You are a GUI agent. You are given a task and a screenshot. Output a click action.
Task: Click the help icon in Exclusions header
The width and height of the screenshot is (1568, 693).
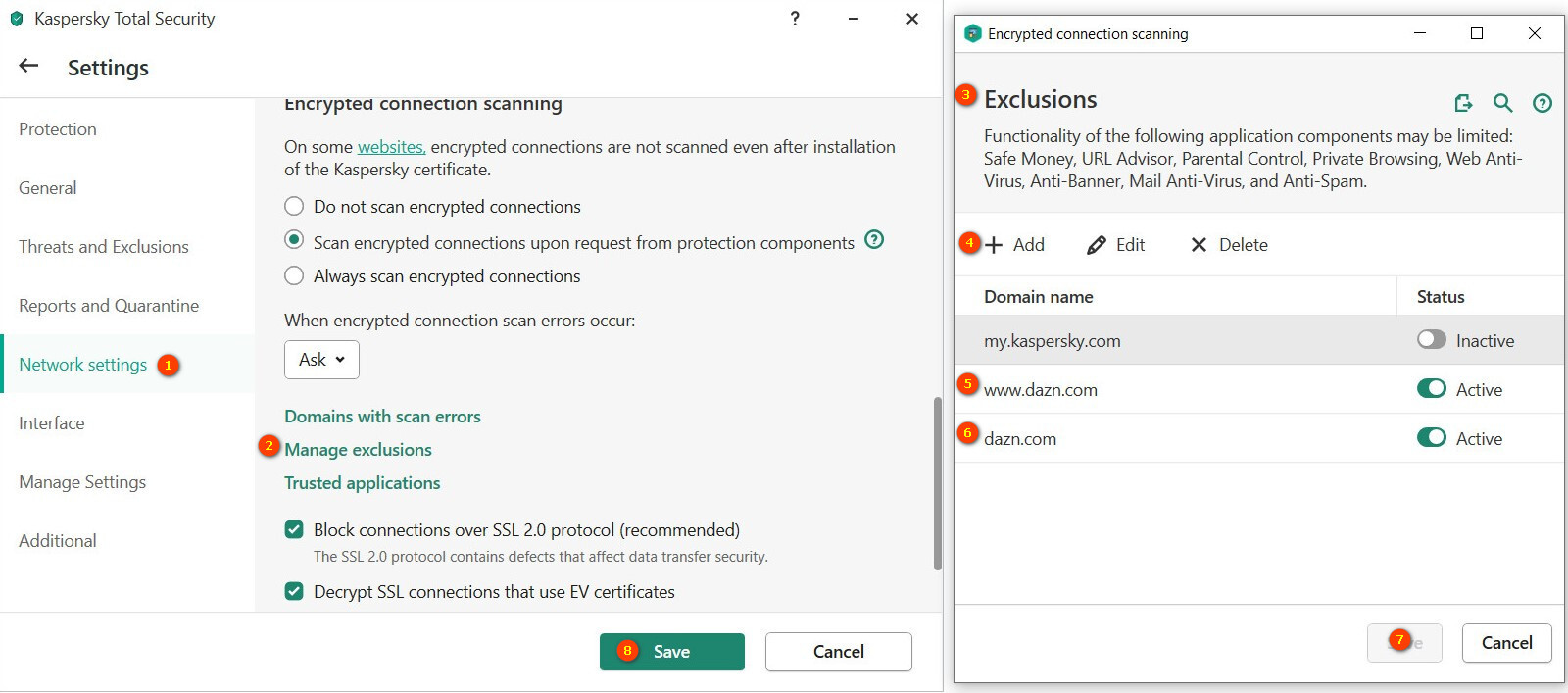[1542, 102]
